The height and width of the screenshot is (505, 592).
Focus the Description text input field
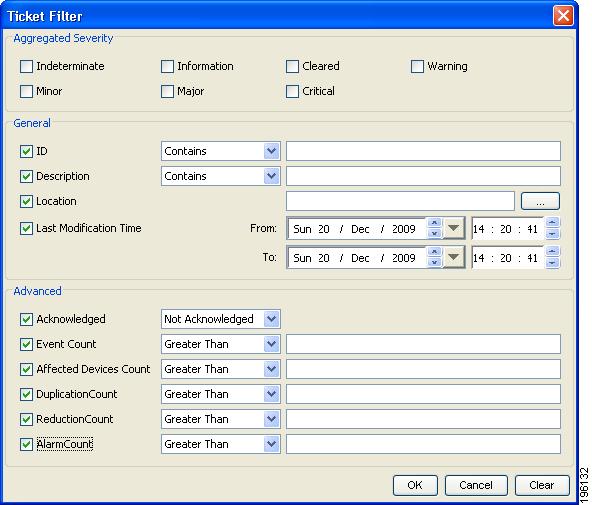(423, 176)
